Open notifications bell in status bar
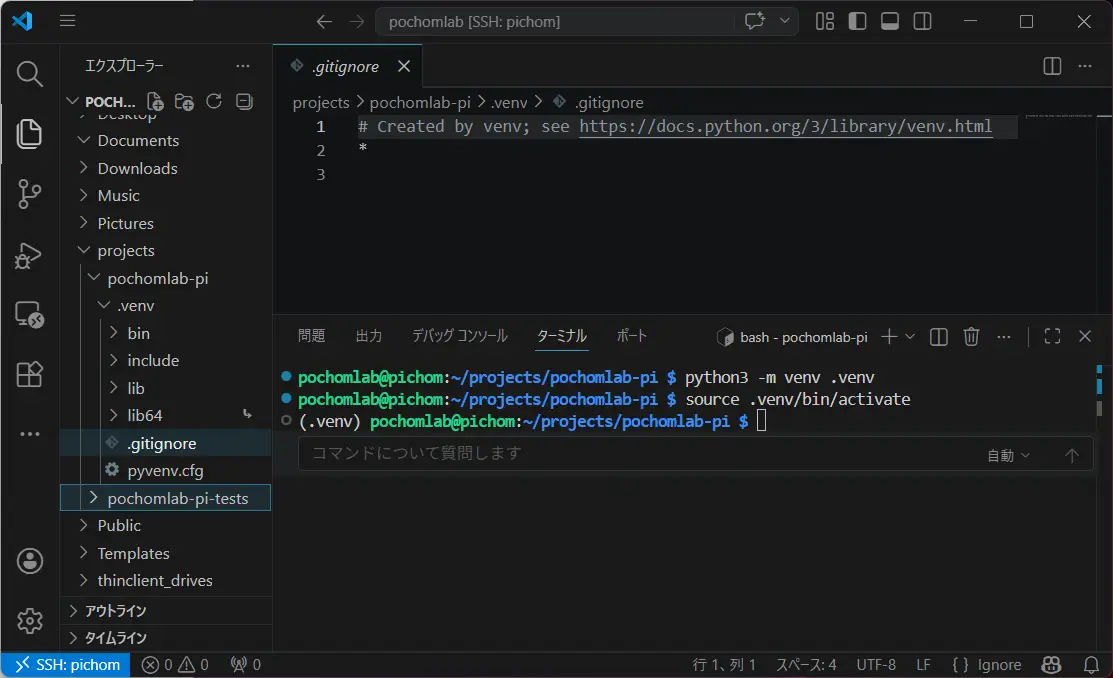The image size is (1113, 678). 1091,665
